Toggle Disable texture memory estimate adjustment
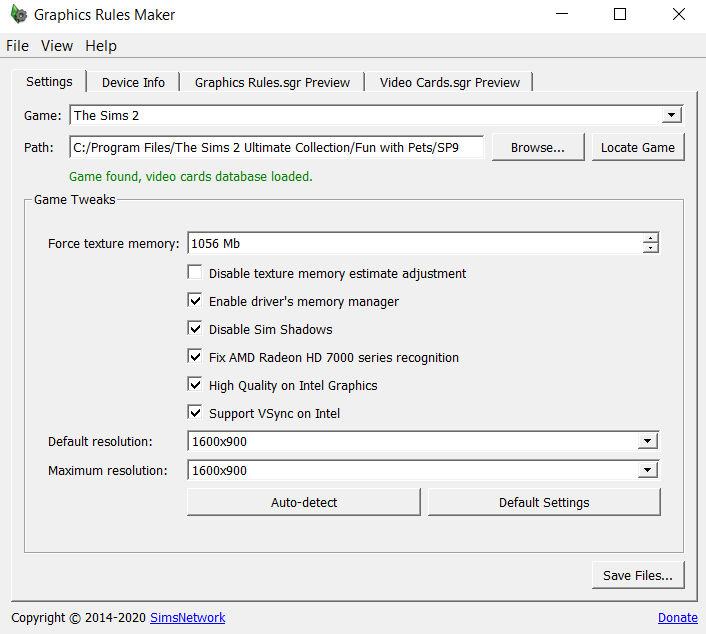 (195, 273)
